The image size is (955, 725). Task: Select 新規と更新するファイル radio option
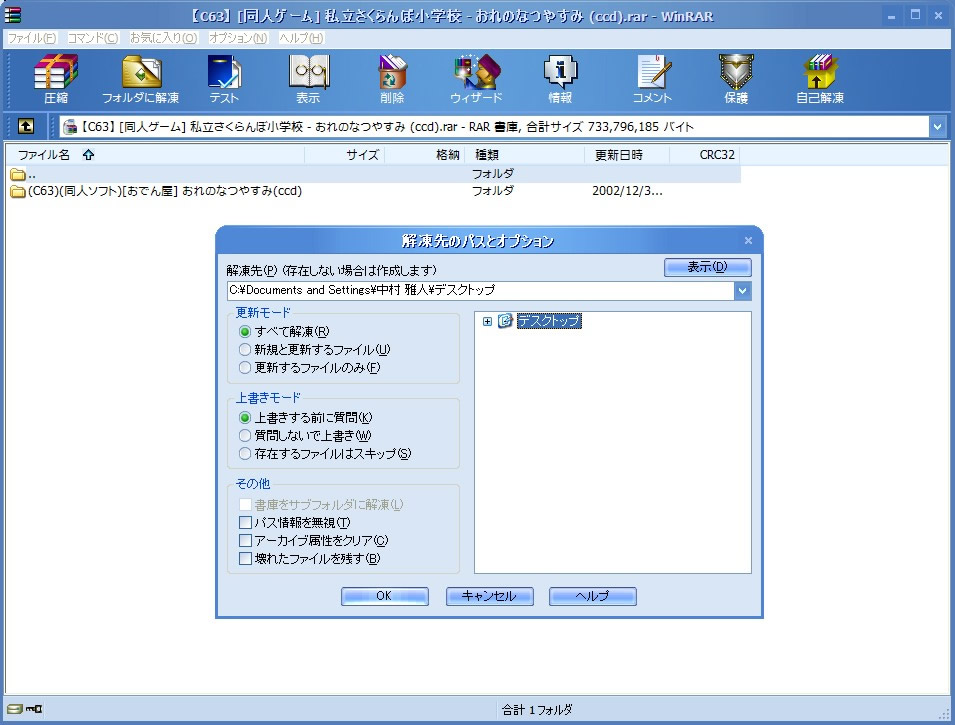tap(245, 350)
